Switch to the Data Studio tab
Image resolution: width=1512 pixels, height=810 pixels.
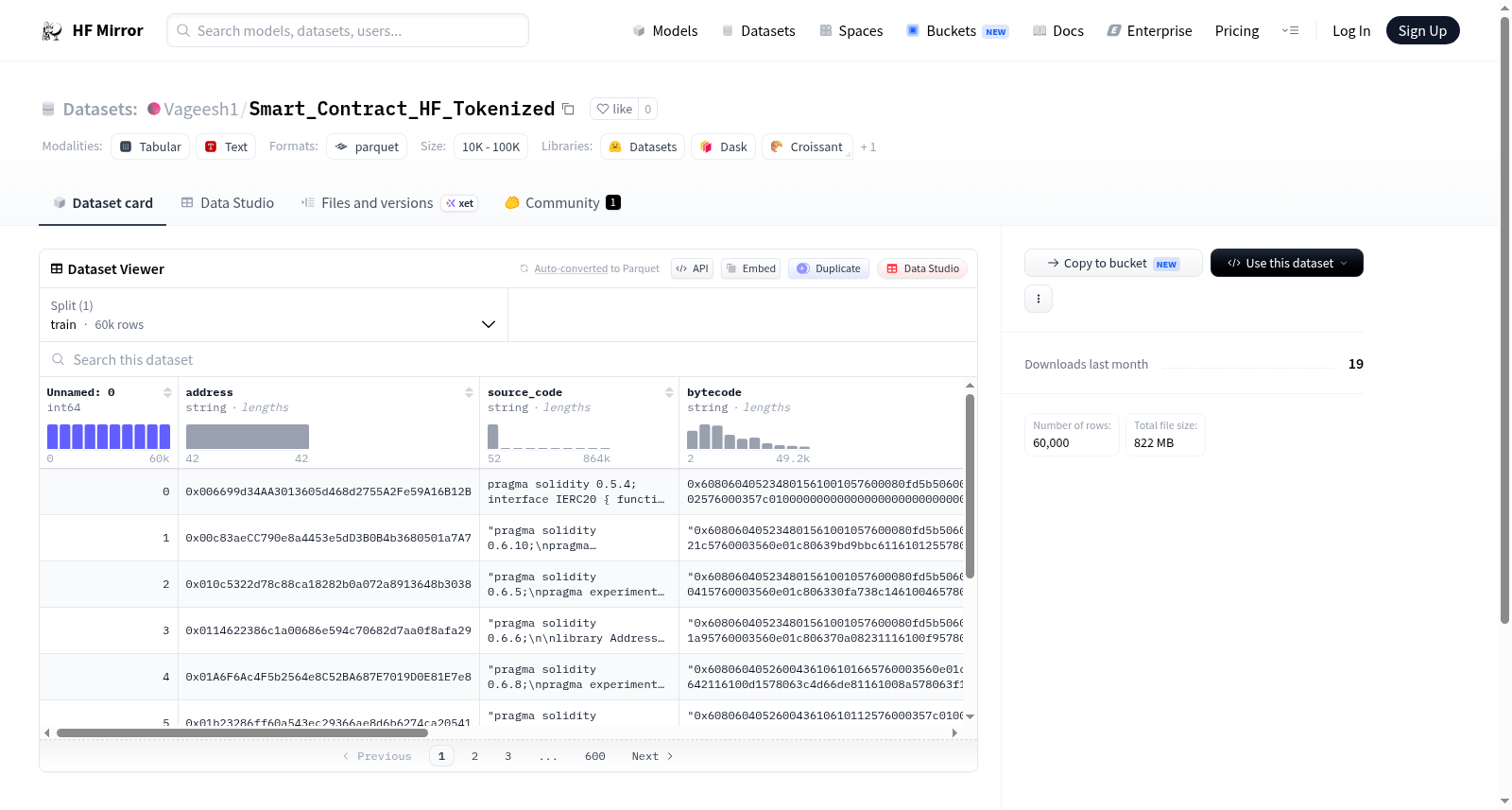click(x=228, y=202)
